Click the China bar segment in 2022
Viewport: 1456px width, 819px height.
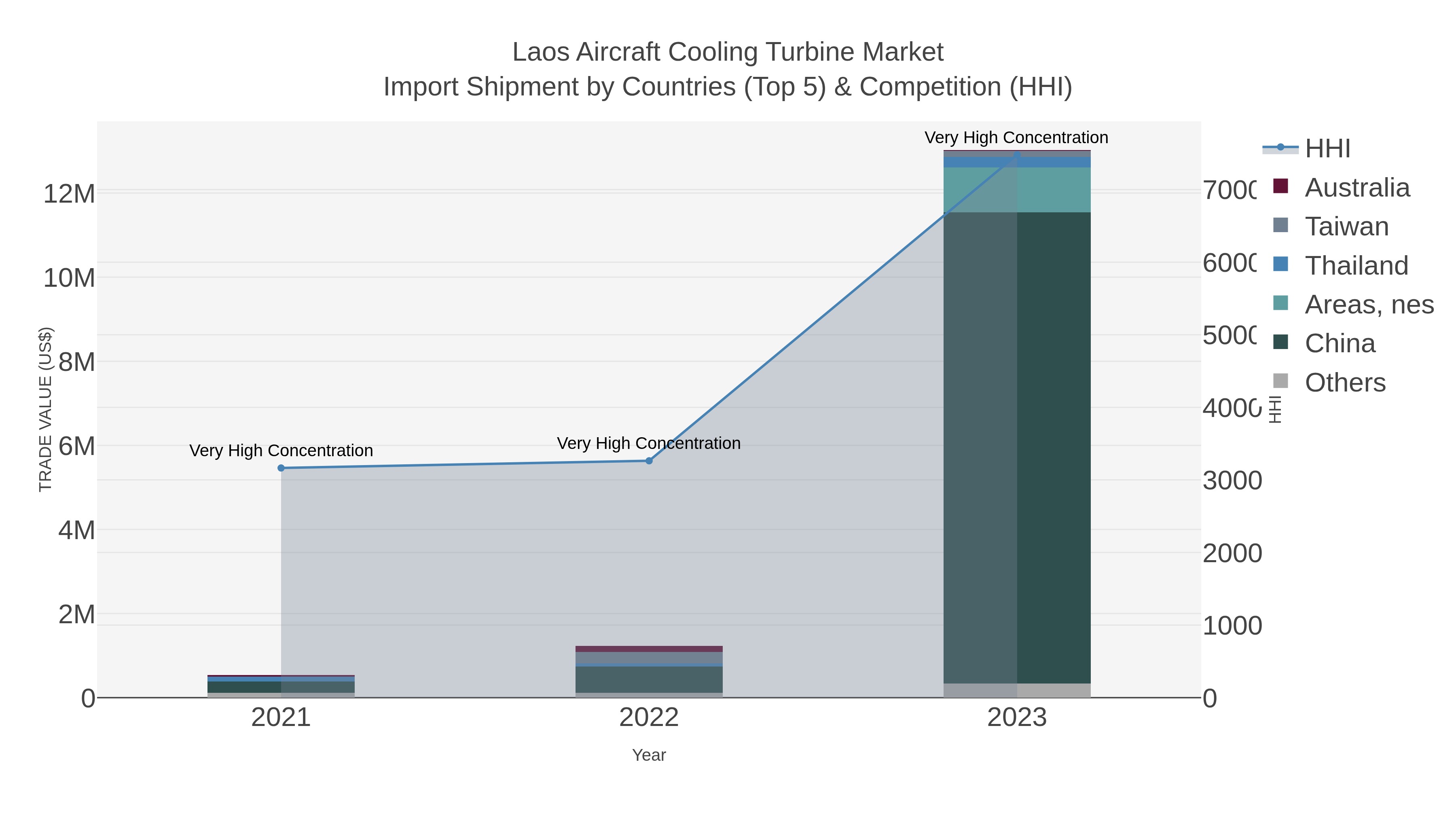click(649, 680)
